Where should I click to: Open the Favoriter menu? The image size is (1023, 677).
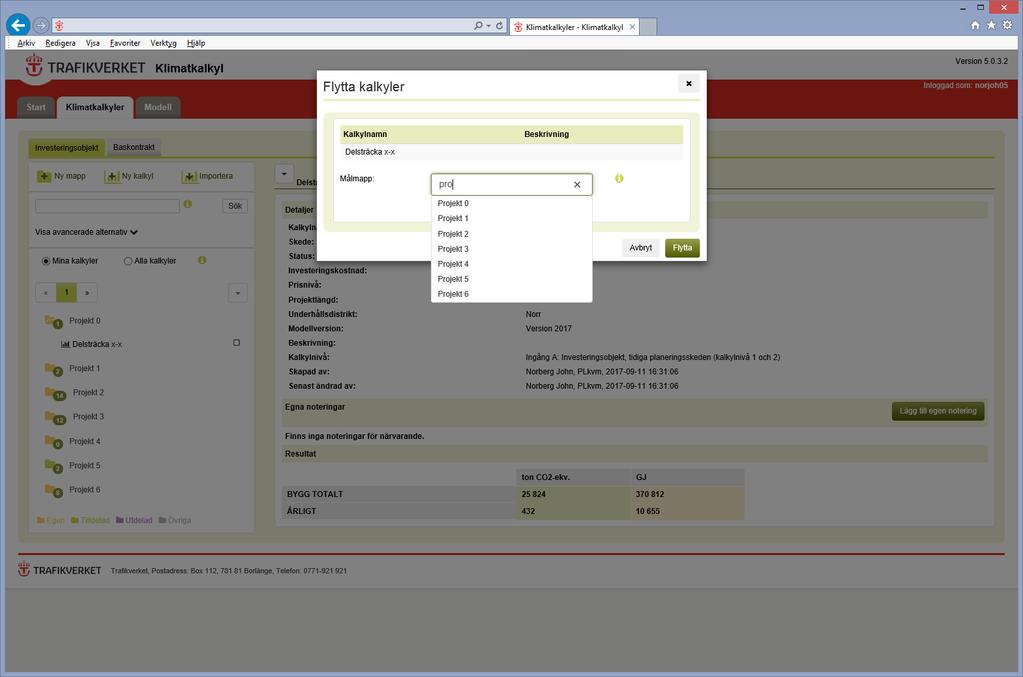[125, 43]
